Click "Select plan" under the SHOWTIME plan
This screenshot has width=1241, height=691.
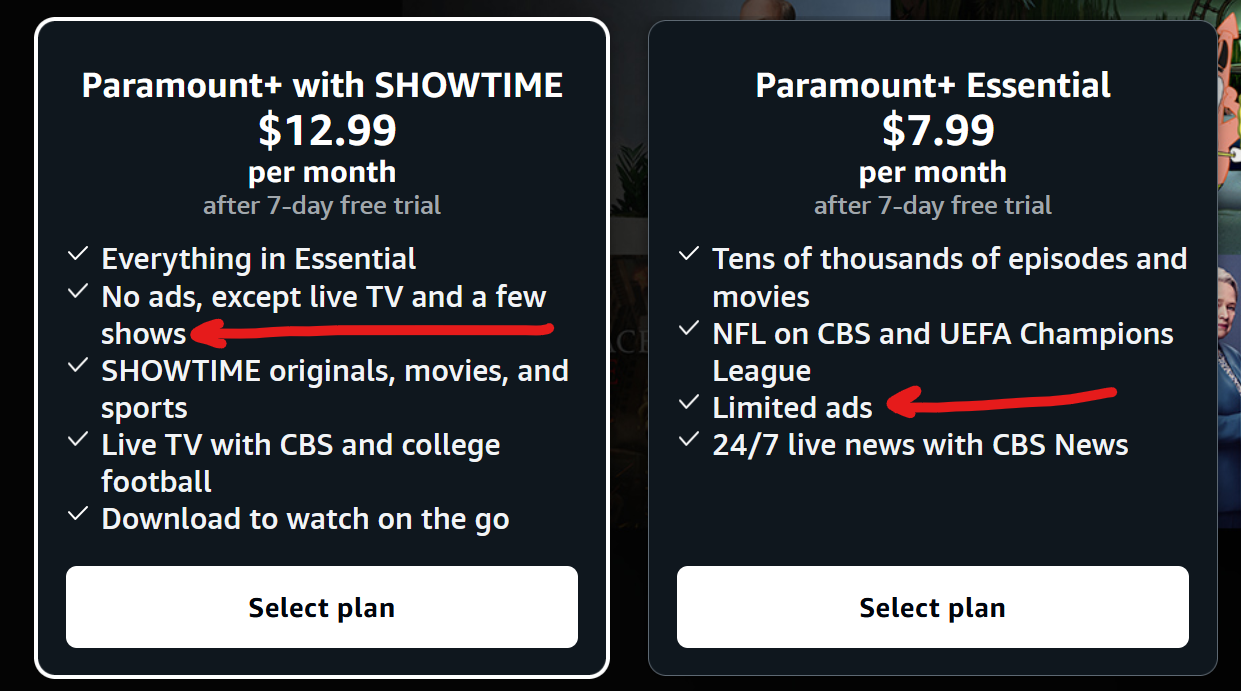click(x=321, y=607)
